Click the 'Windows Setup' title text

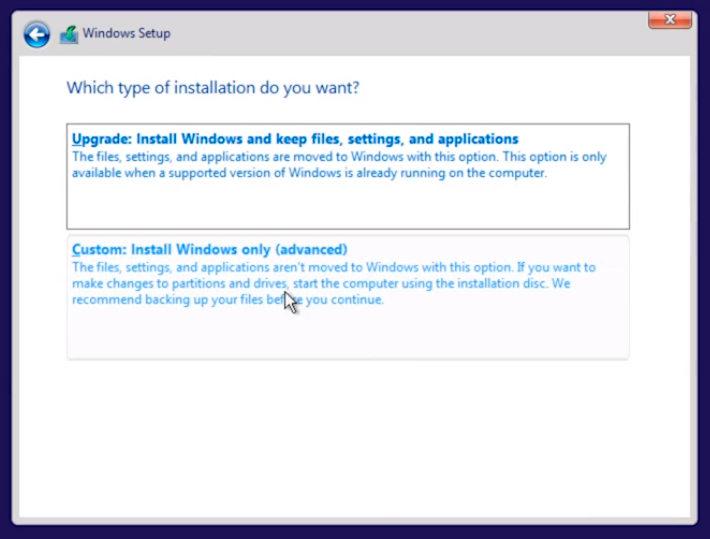point(126,33)
